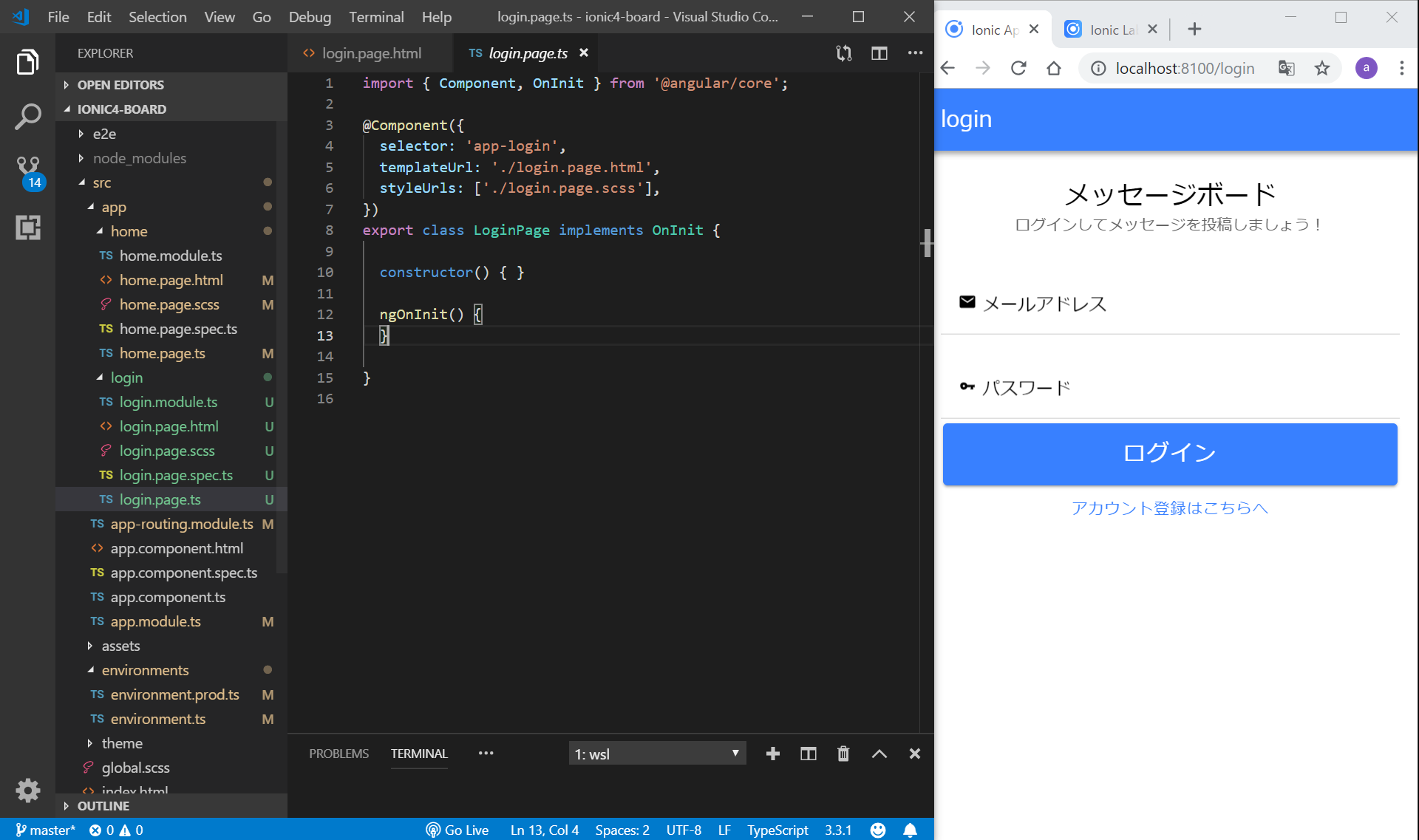The height and width of the screenshot is (840, 1419).
Task: Open the Extensions view icon
Action: click(27, 228)
